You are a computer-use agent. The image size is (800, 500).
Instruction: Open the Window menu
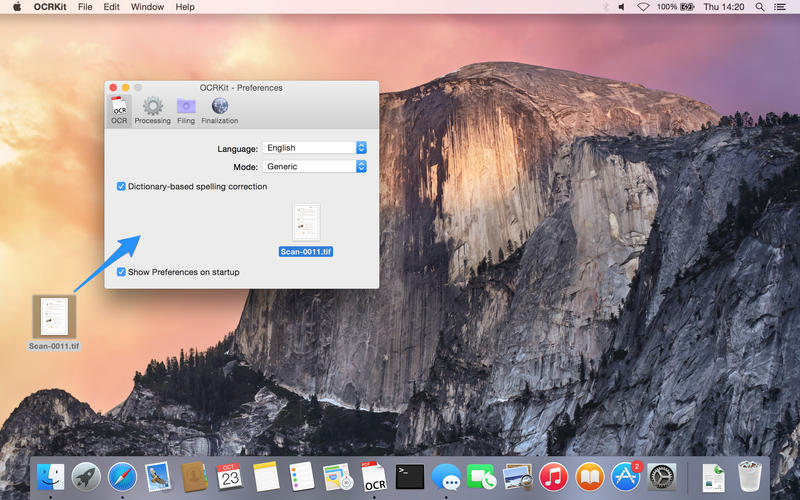[147, 7]
